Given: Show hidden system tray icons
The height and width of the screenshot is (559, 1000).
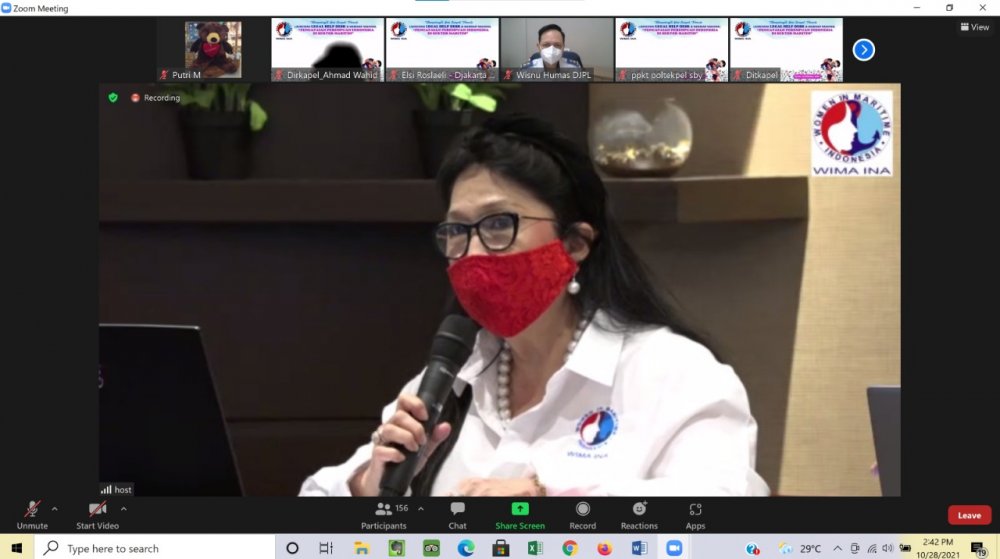Looking at the screenshot, I should [837, 548].
